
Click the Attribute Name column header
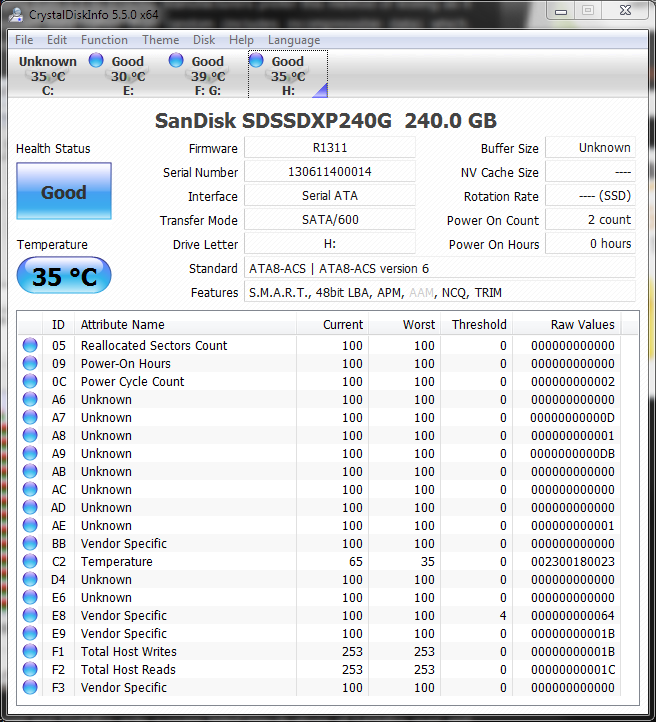point(122,325)
